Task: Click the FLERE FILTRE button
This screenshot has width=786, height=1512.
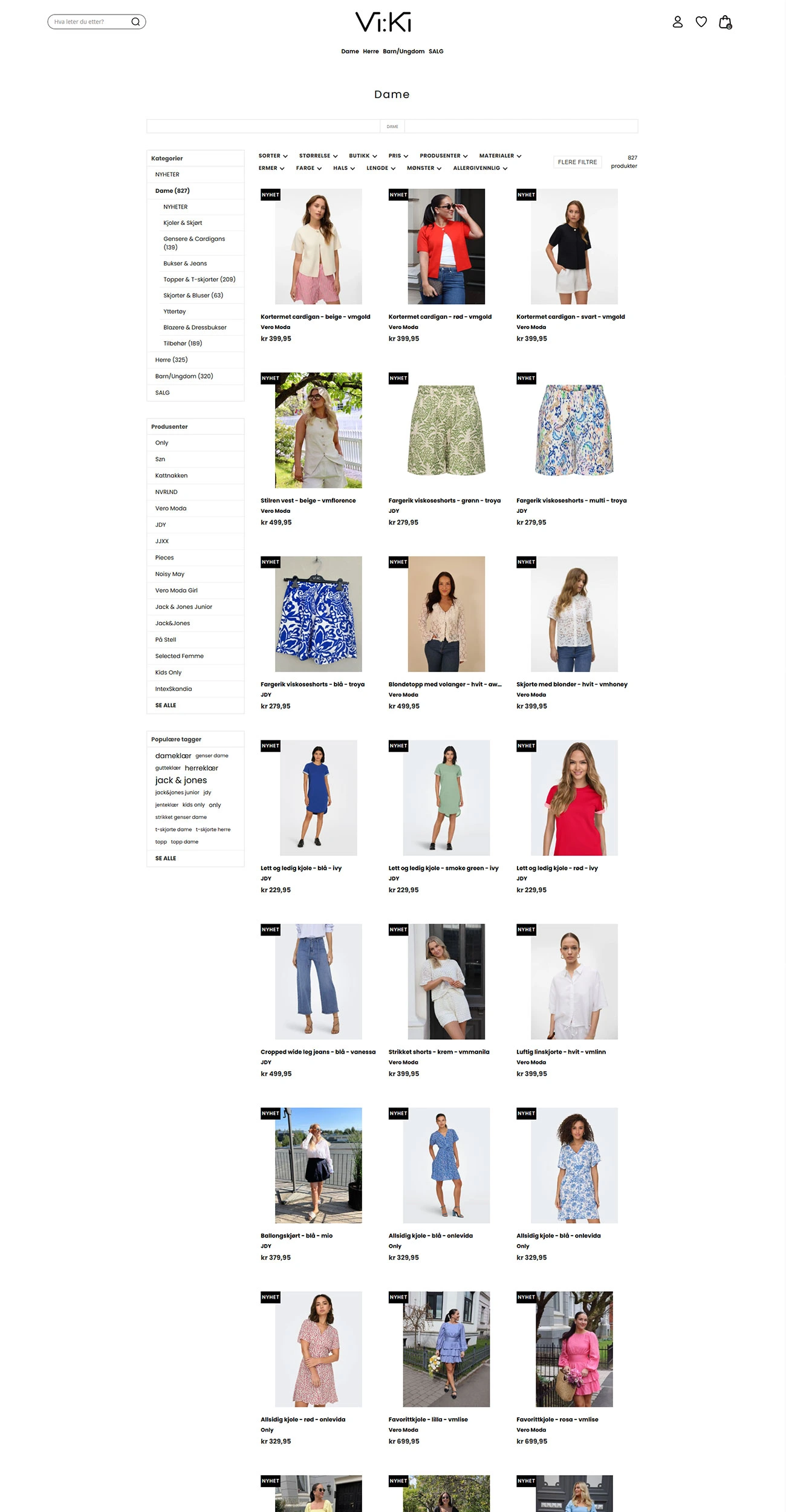Action: tap(577, 162)
